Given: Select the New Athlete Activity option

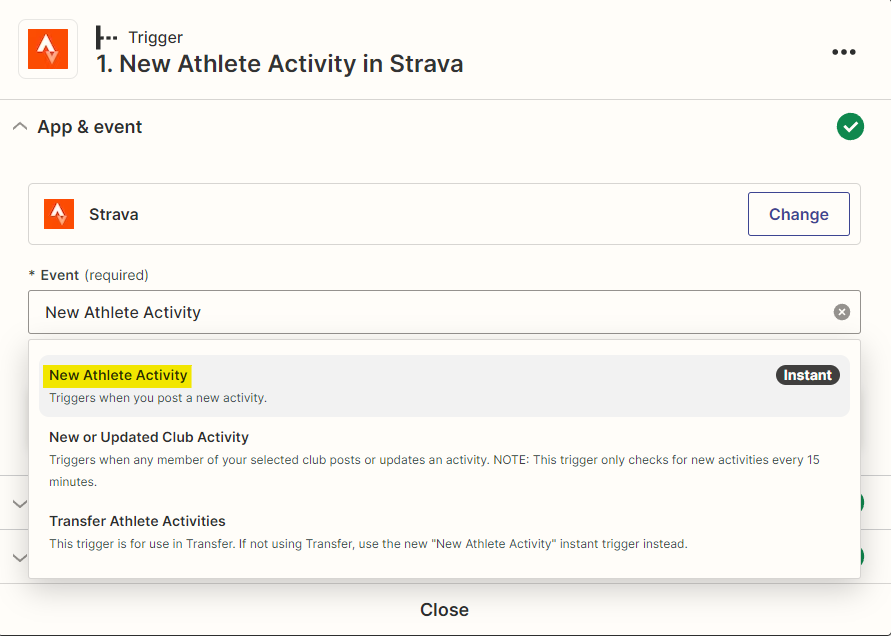Looking at the screenshot, I should coord(444,386).
